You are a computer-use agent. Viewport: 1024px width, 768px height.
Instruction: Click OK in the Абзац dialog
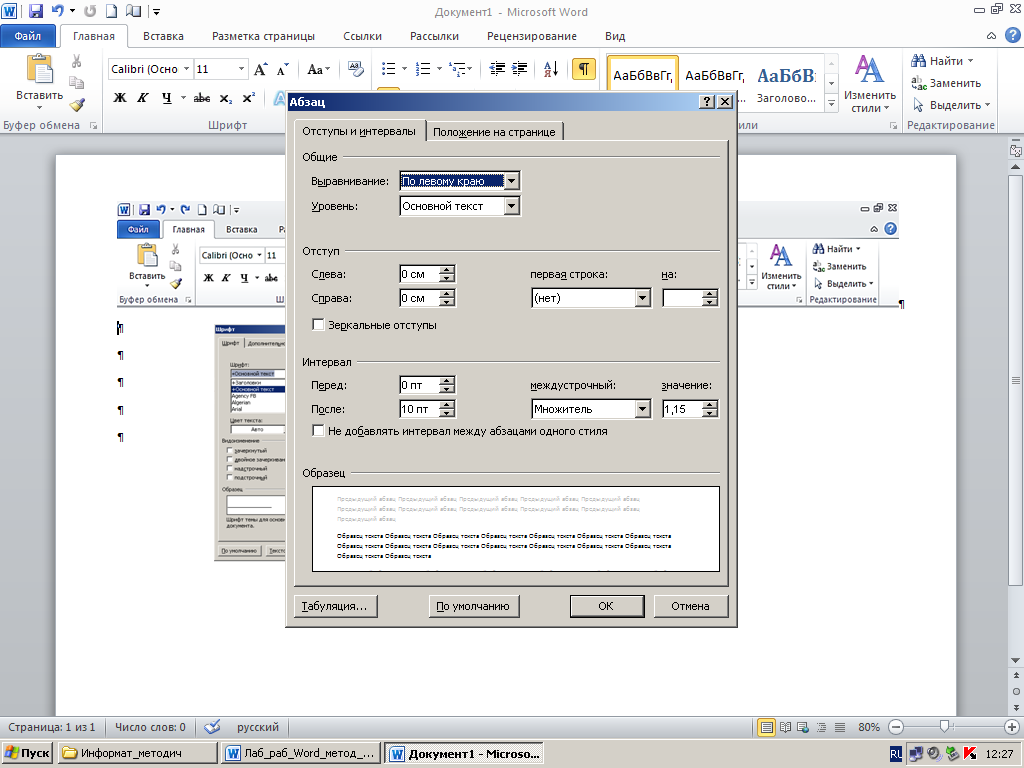click(x=606, y=606)
